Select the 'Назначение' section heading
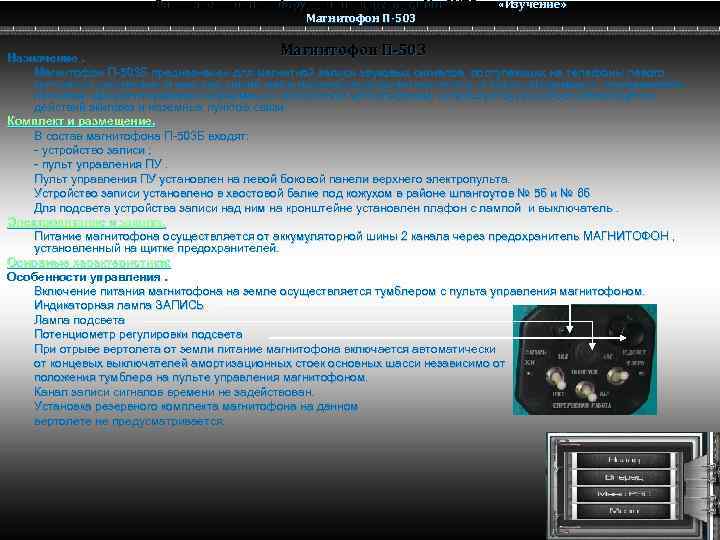The width and height of the screenshot is (720, 540). 44,58
